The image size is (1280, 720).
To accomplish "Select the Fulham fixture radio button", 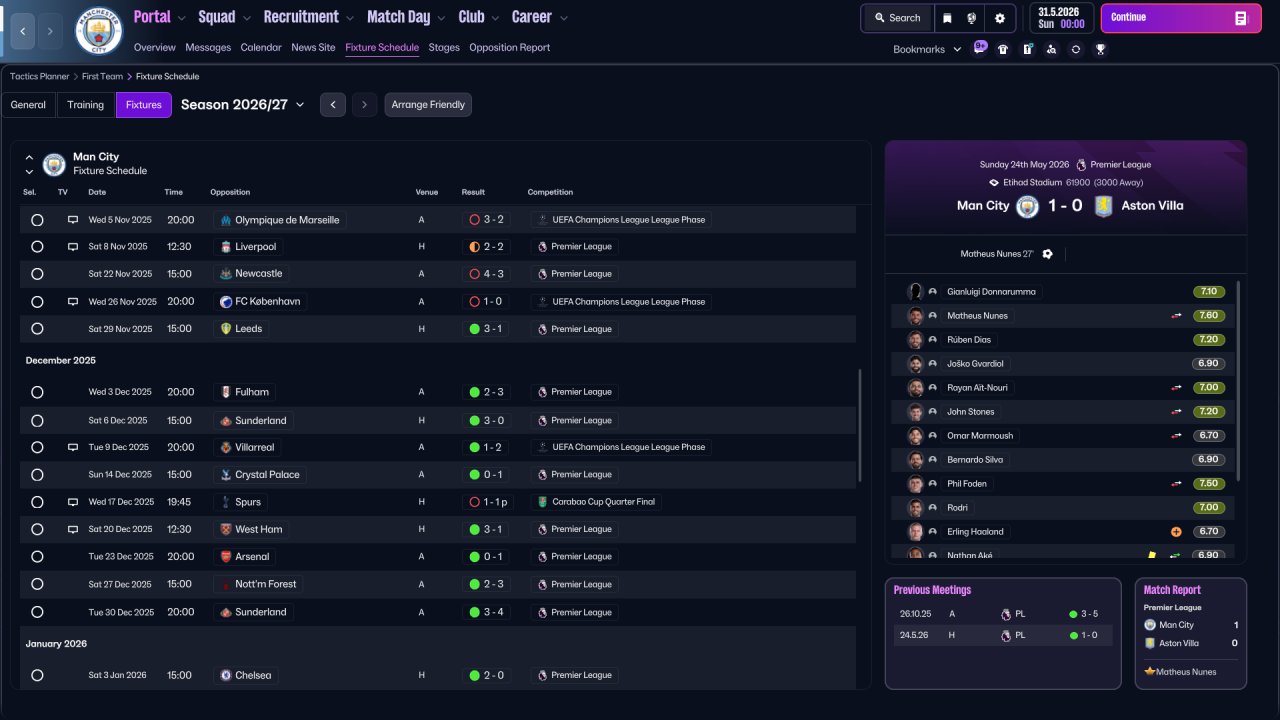I will [x=37, y=393].
